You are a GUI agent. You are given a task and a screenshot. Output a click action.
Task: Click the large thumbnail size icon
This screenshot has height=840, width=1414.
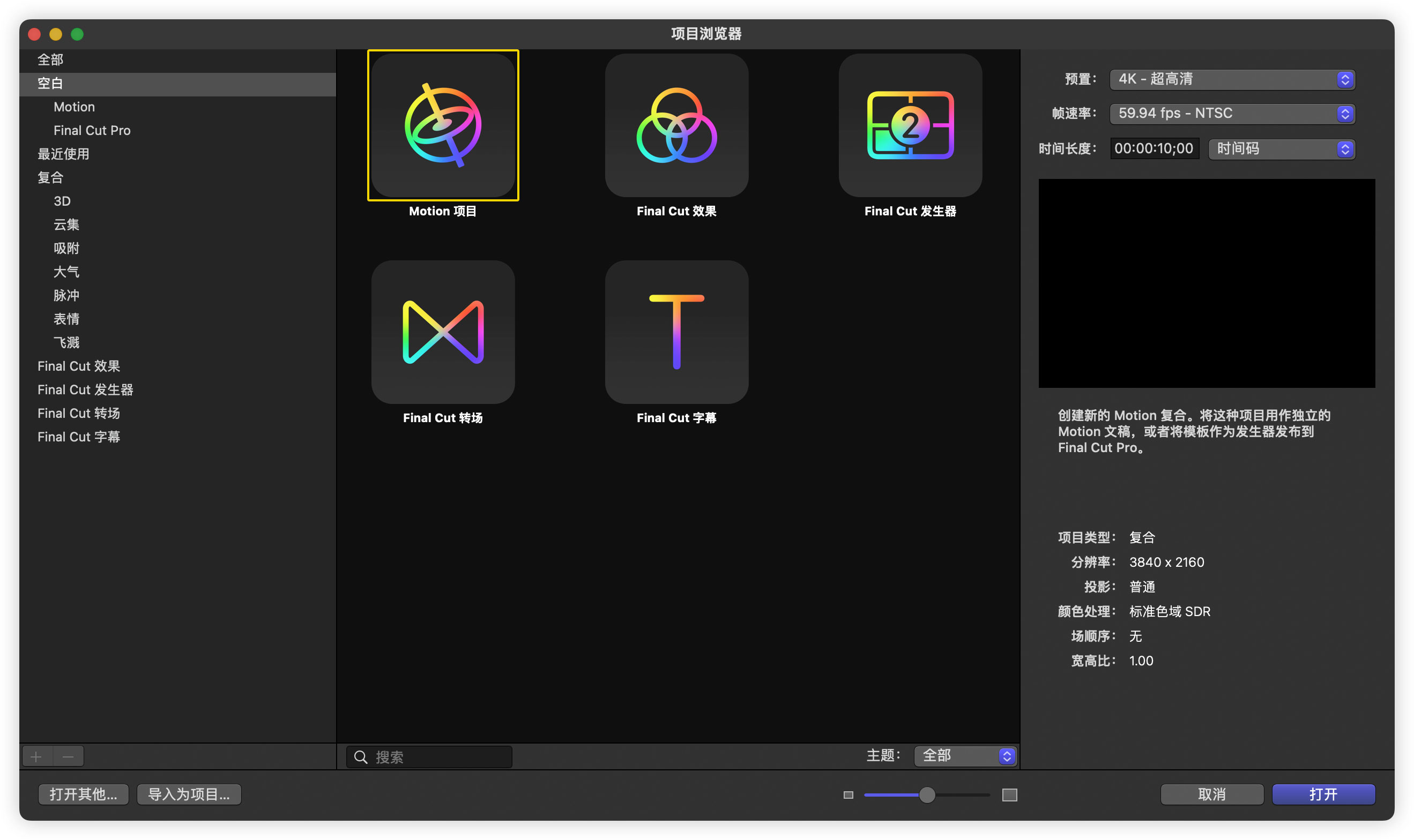coord(1009,794)
